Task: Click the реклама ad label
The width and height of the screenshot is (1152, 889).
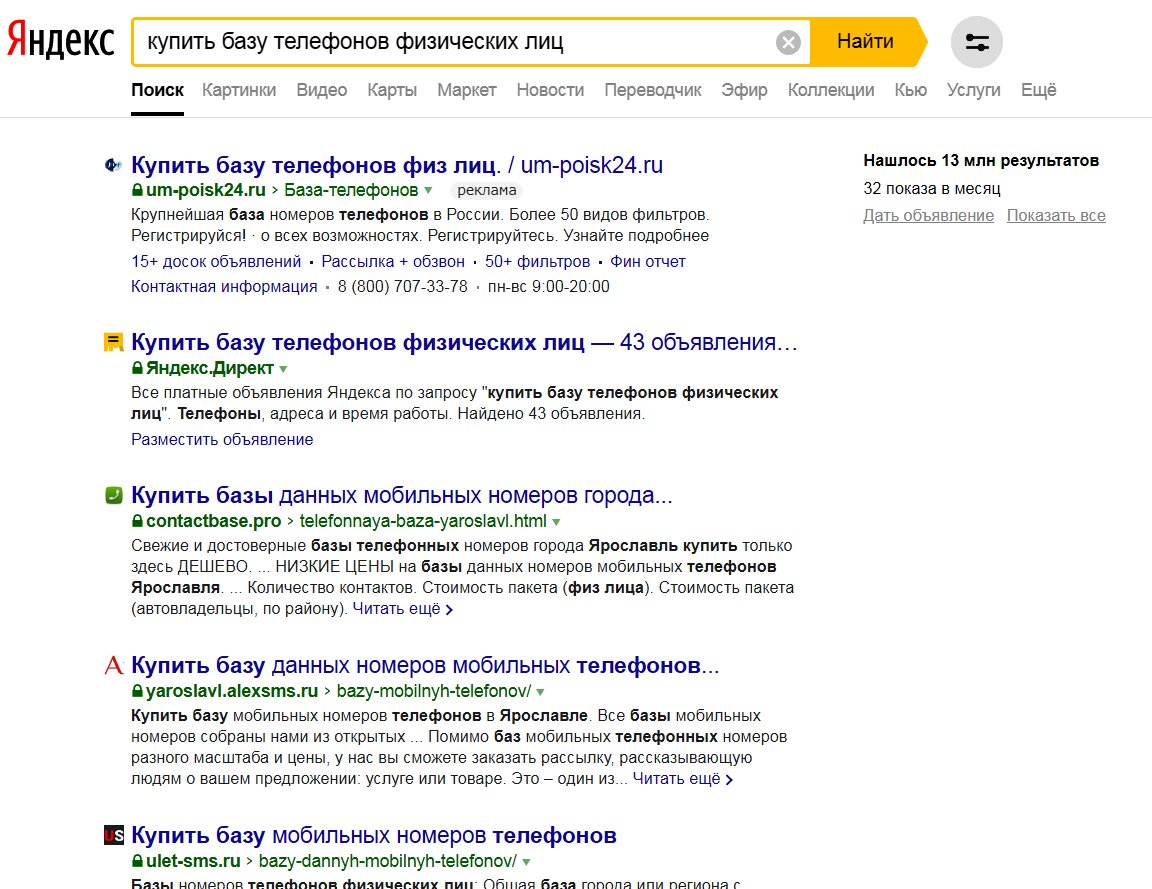Action: coord(486,190)
